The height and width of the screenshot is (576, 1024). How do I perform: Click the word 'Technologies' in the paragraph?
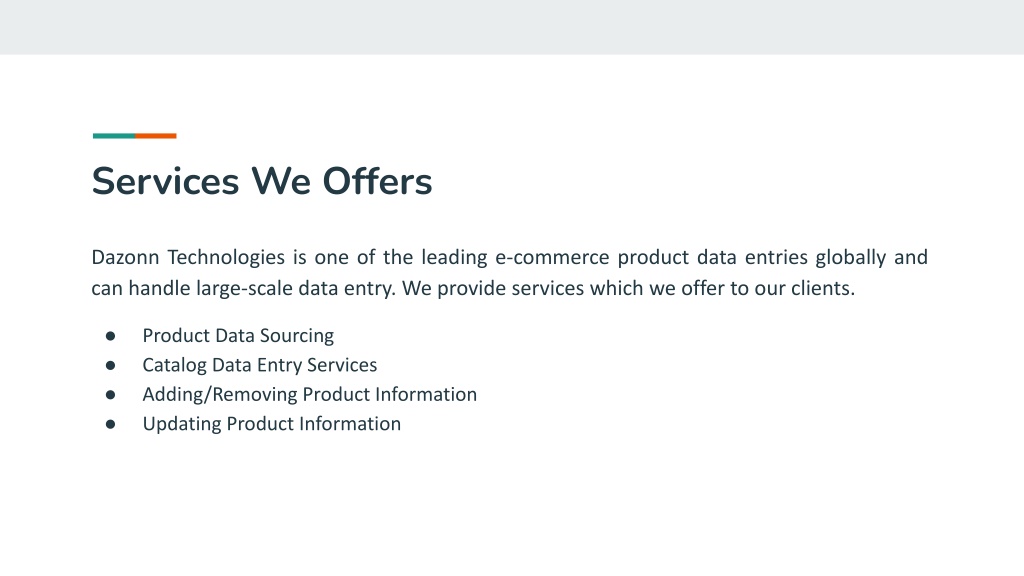point(226,258)
